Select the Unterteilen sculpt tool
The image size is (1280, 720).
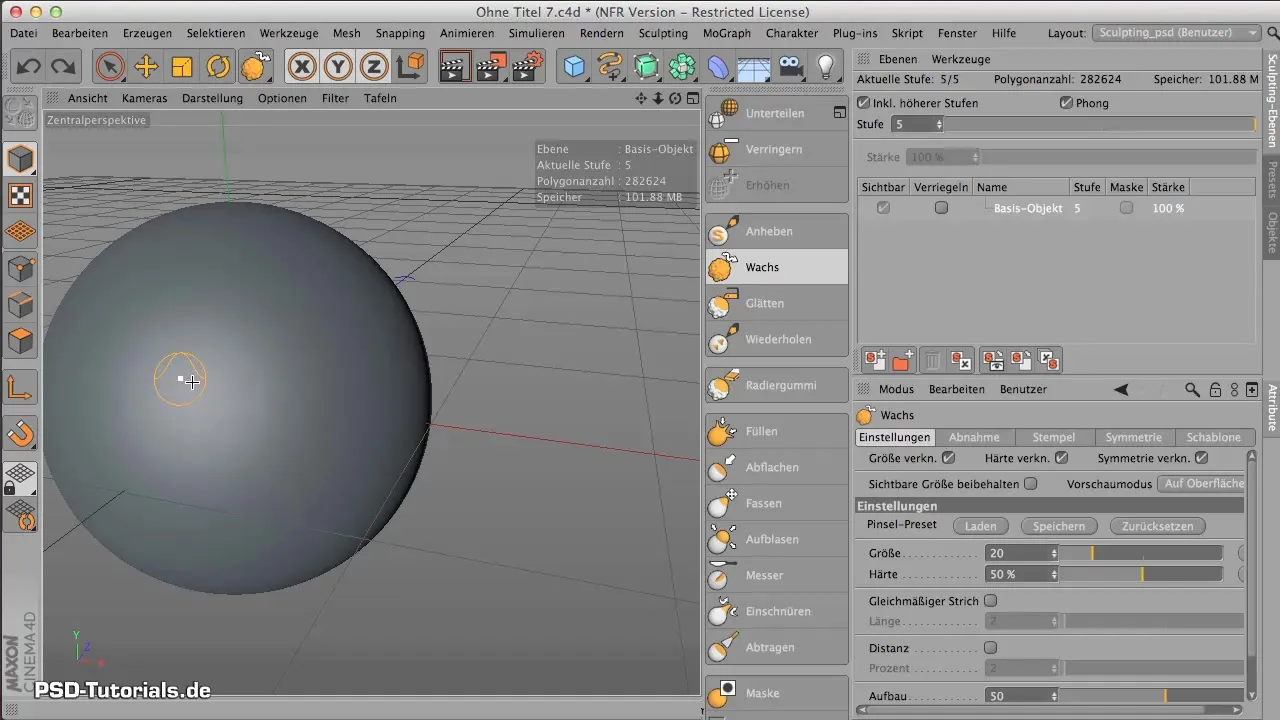coord(776,113)
